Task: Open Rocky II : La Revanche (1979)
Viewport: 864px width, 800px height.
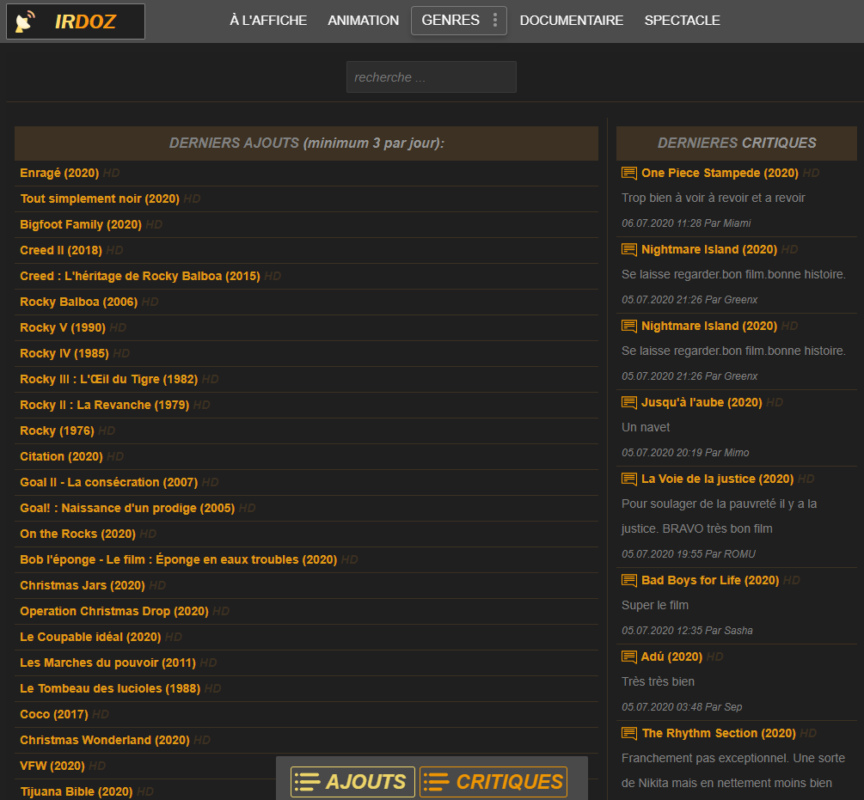Action: point(105,405)
